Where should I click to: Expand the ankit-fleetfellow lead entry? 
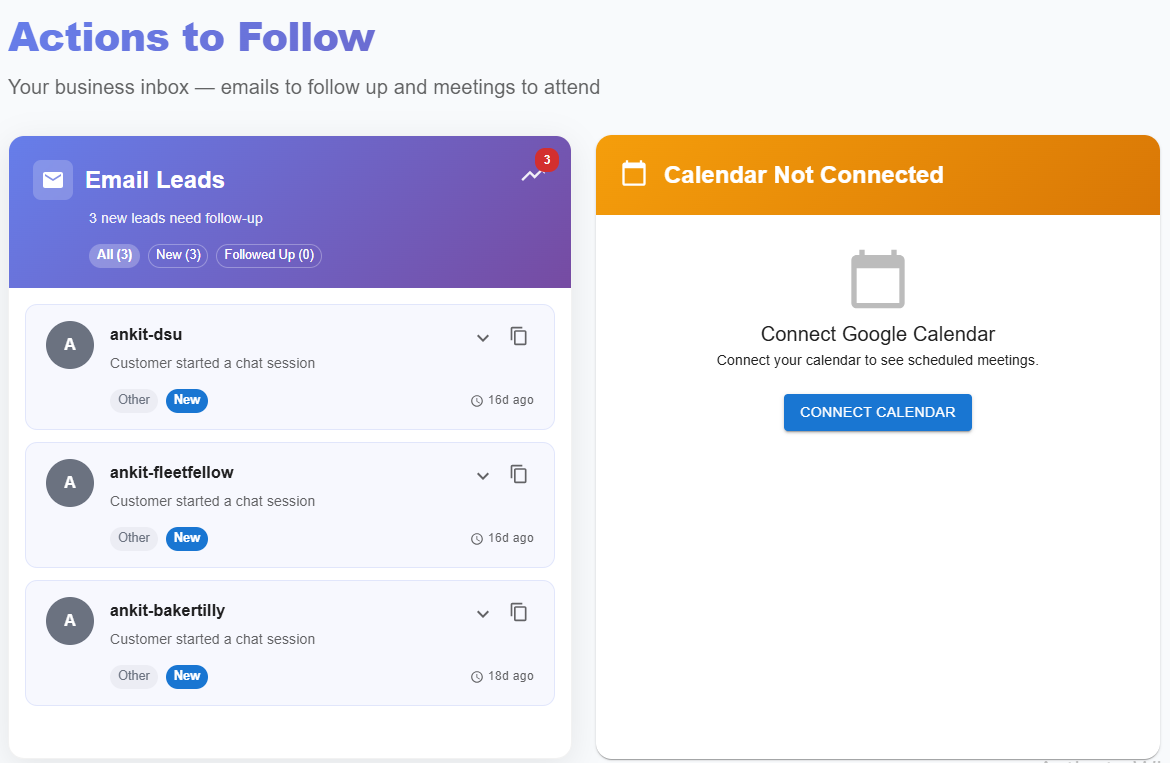click(x=483, y=476)
